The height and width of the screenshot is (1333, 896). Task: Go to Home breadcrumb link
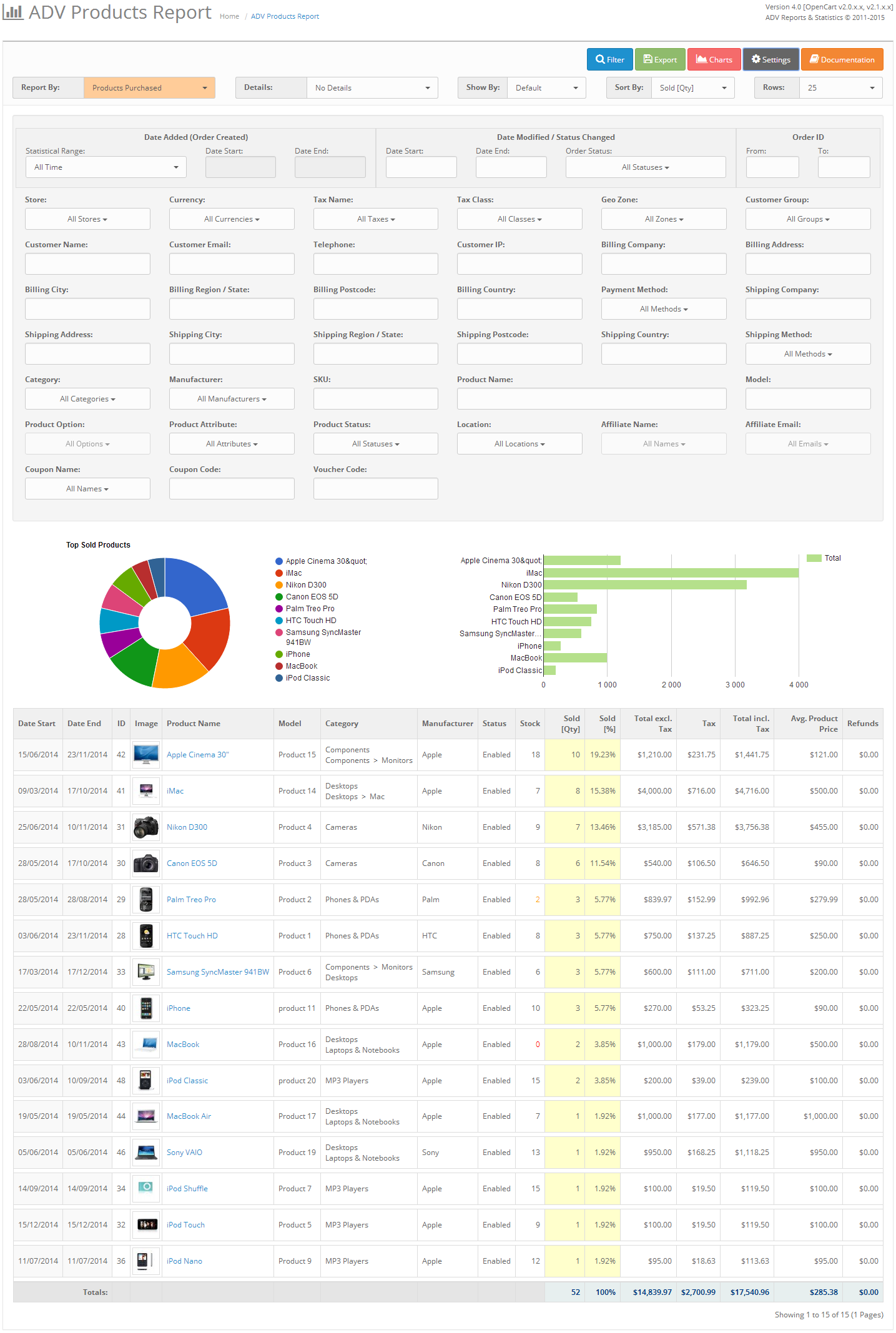[x=229, y=16]
